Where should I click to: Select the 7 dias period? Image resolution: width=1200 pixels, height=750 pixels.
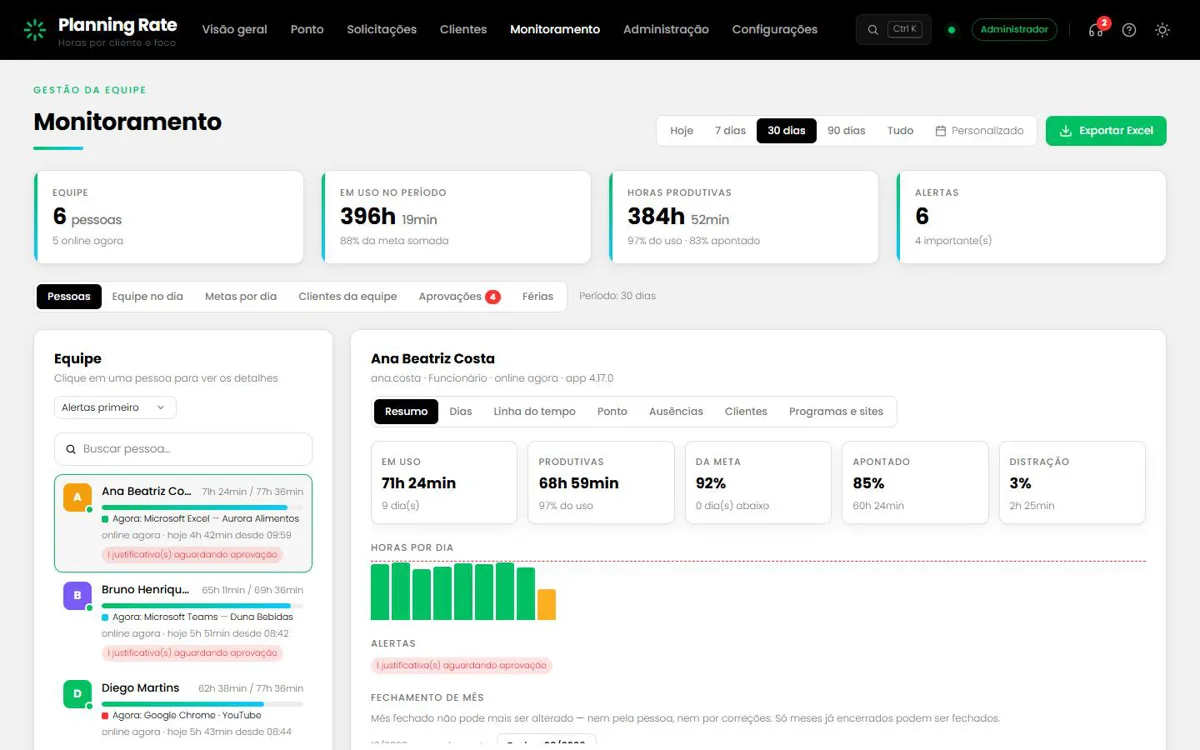[730, 131]
